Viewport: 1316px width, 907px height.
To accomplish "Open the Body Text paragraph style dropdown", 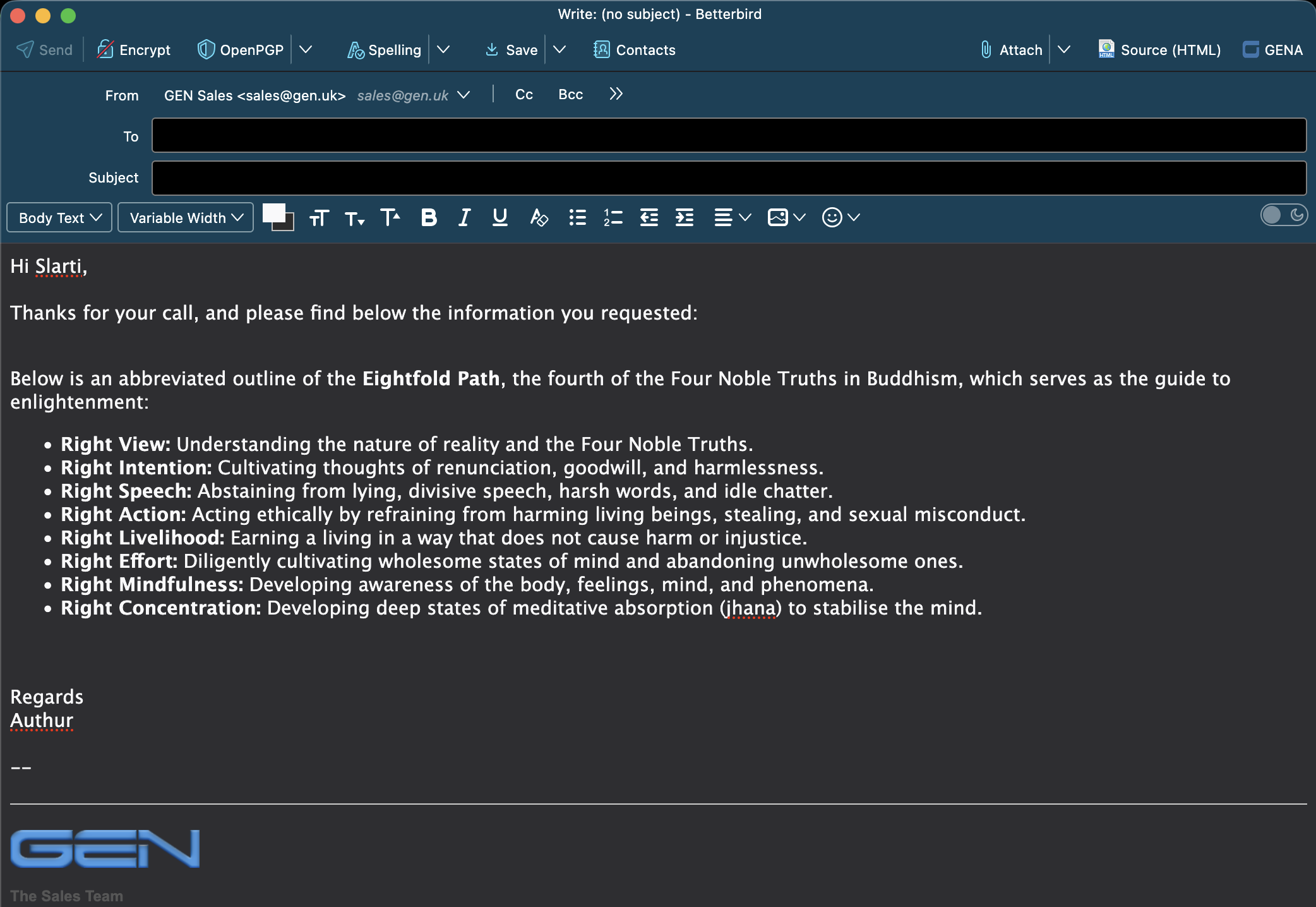I will click(59, 218).
